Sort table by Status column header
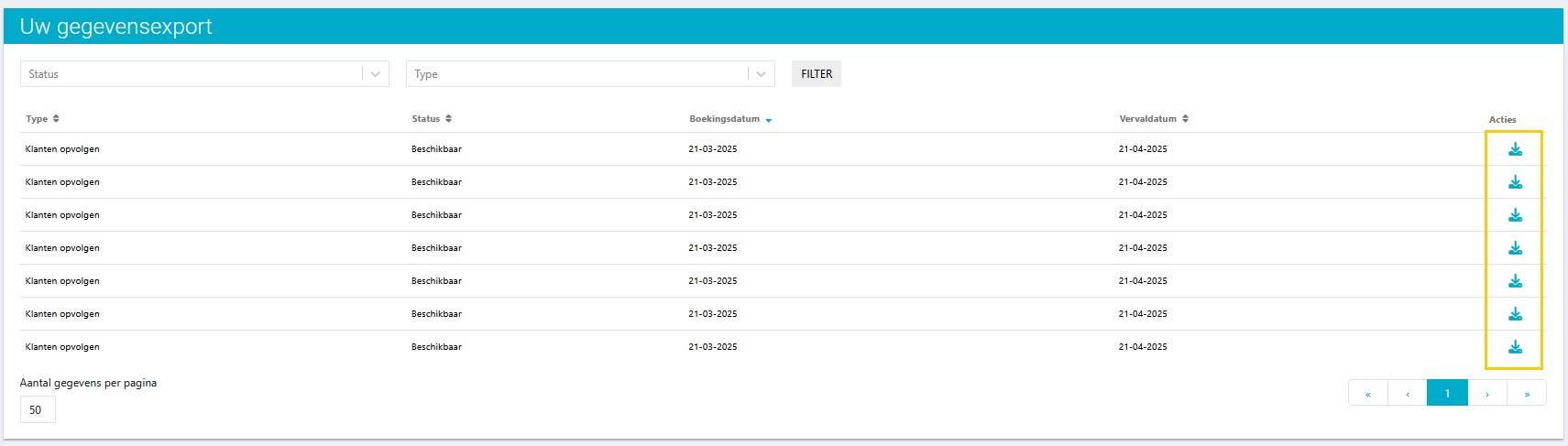 431,119
